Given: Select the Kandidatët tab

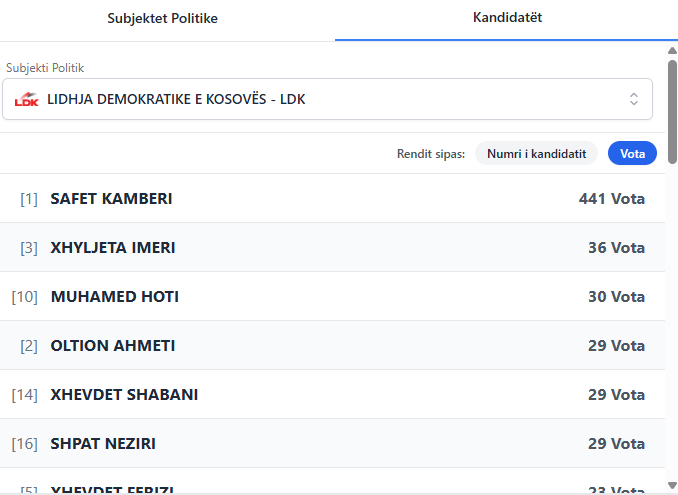Looking at the screenshot, I should pyautogui.click(x=507, y=19).
